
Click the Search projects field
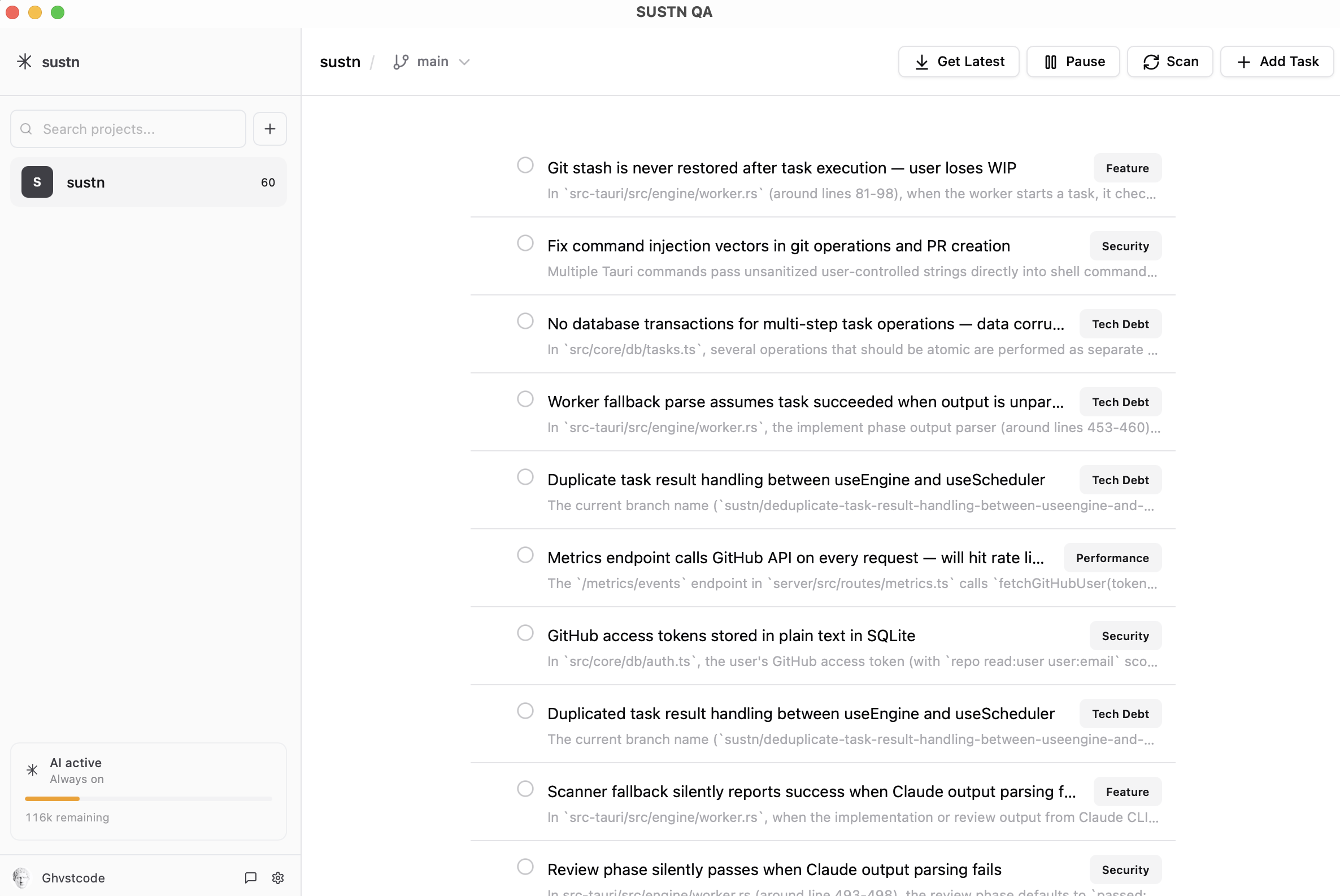coord(128,129)
